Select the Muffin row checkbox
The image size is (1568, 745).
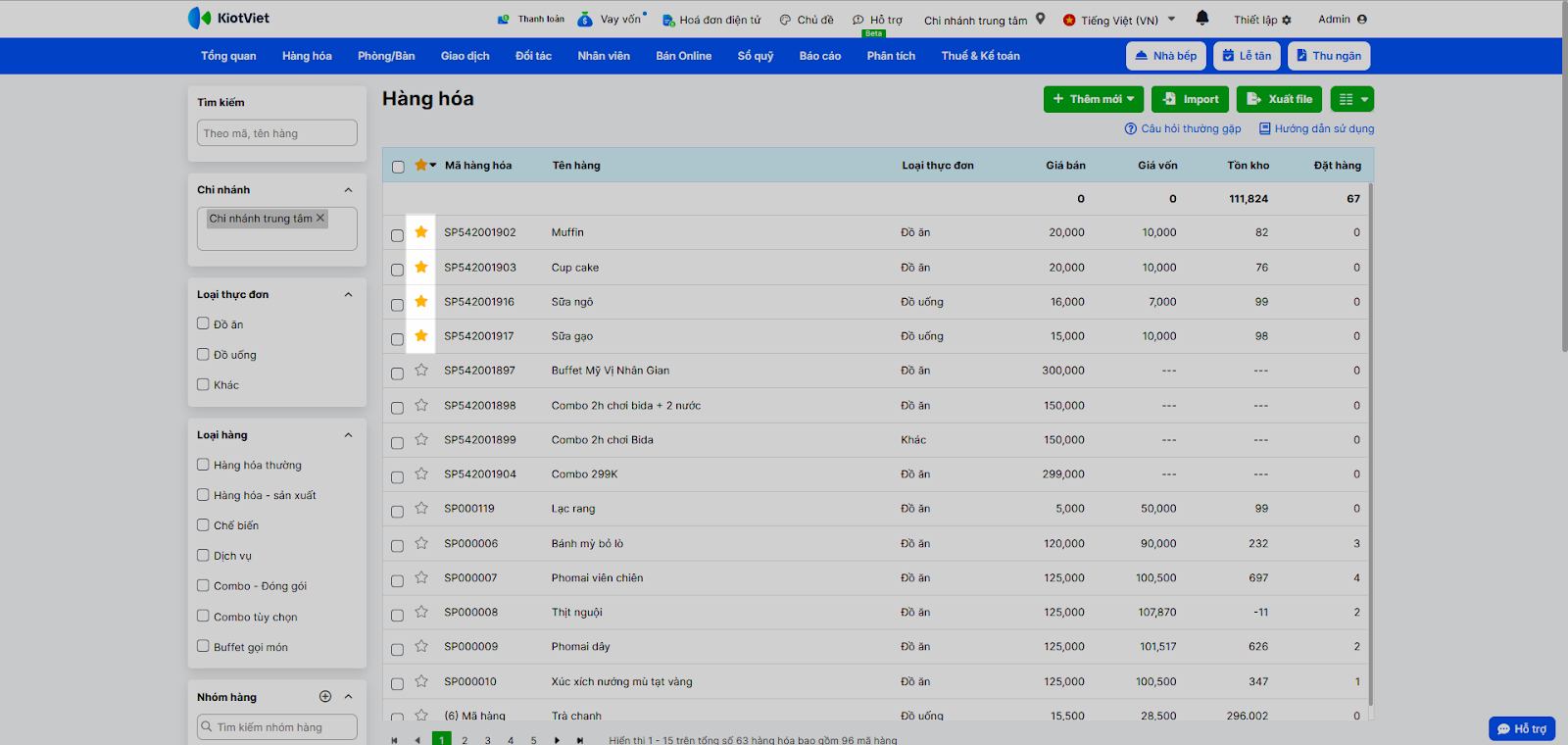[397, 235]
